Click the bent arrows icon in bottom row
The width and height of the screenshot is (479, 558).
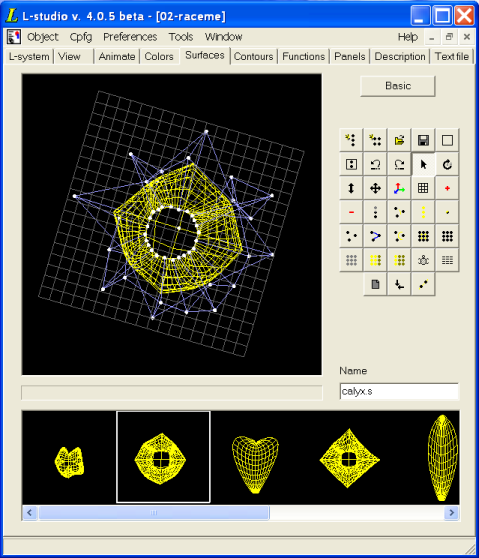coord(399,284)
